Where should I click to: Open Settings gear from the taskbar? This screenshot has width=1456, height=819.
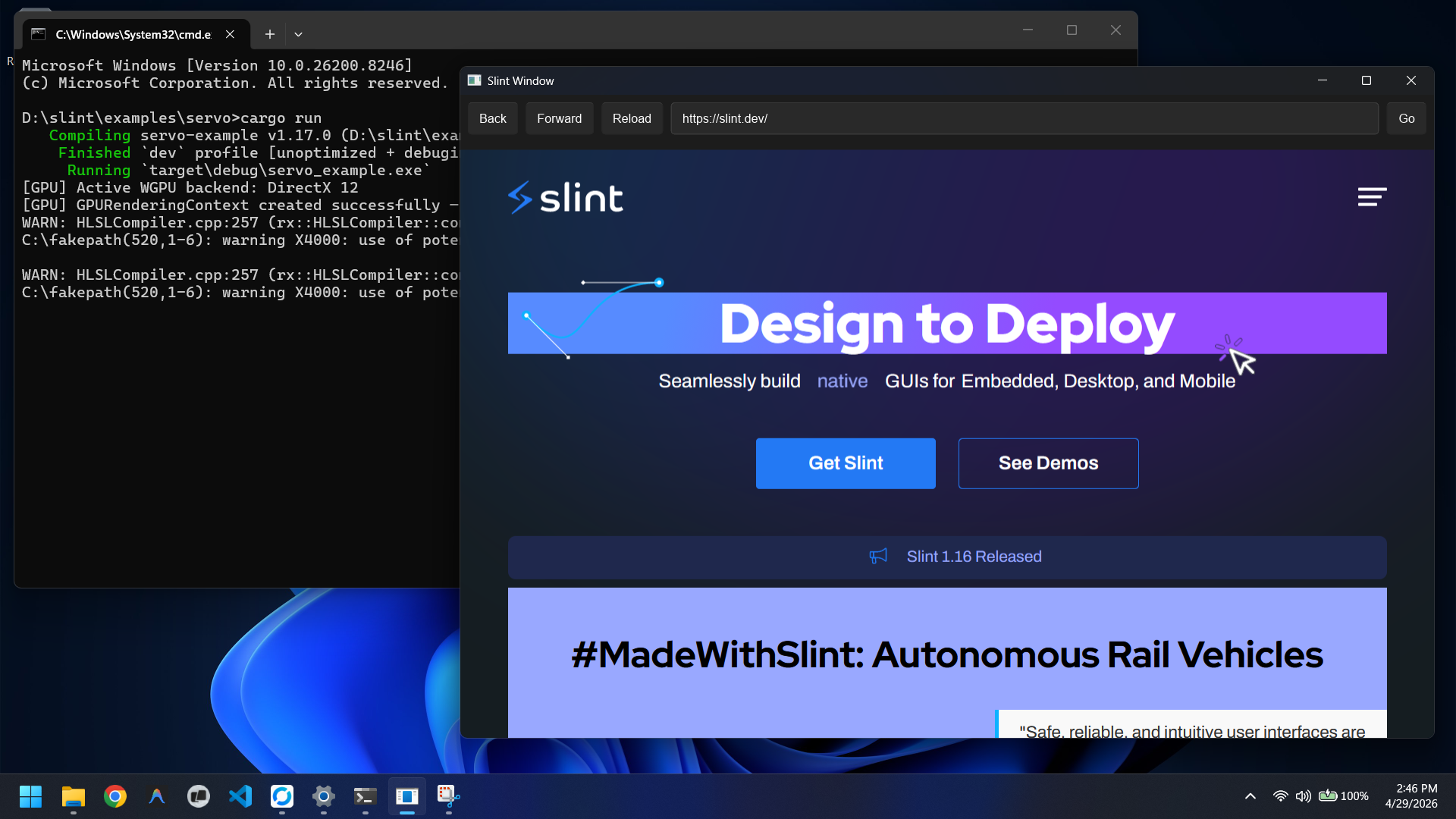(x=323, y=796)
